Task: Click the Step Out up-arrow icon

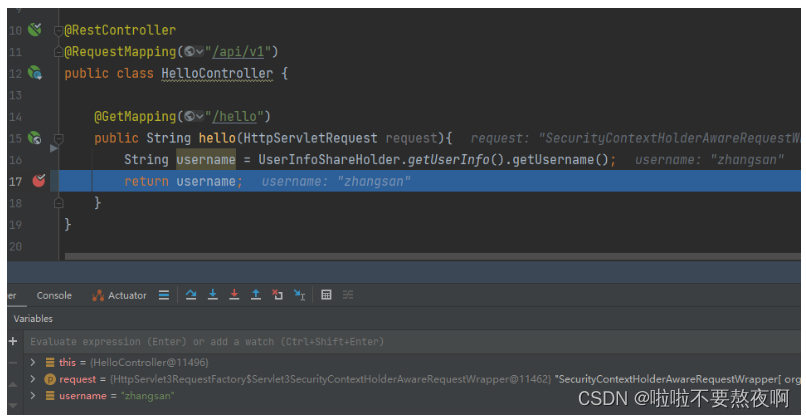Action: click(x=256, y=295)
